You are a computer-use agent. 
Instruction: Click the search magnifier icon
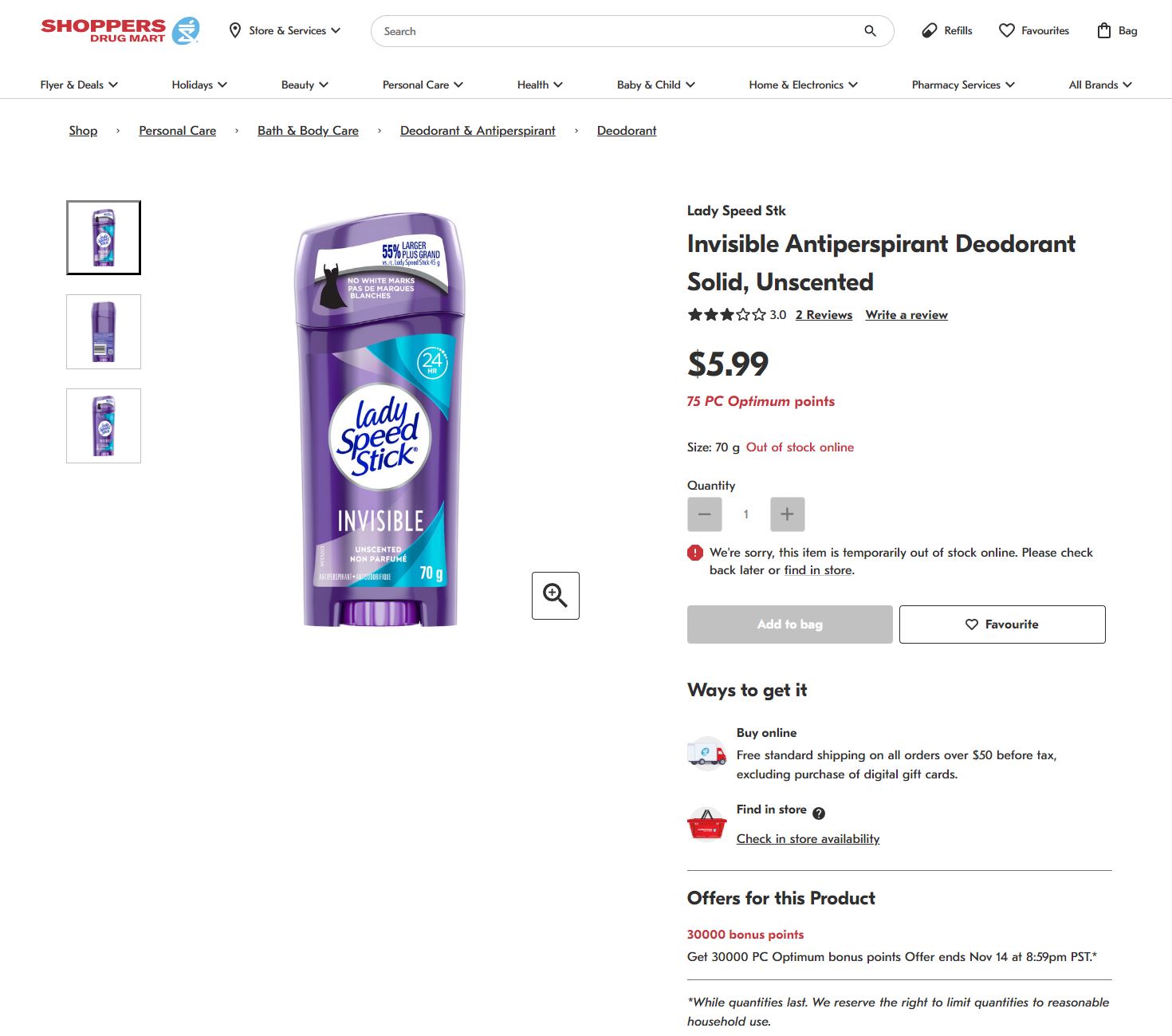(x=870, y=31)
